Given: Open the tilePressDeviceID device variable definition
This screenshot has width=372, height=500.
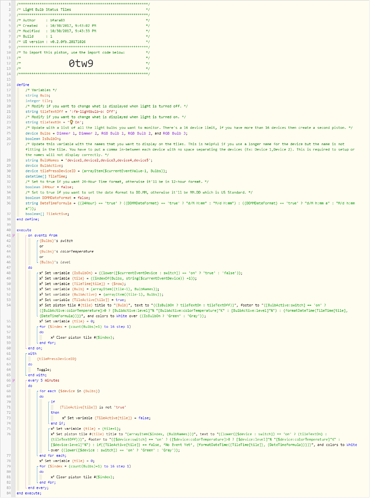Looking at the screenshot, I should tap(96, 171).
